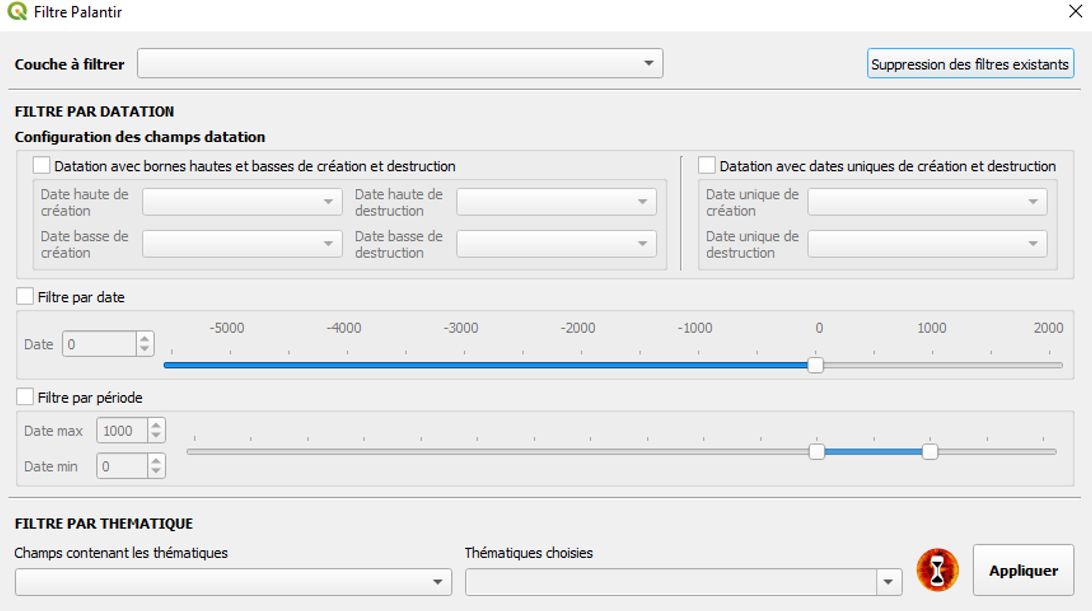Click the Date min stepper up arrow
The height and width of the screenshot is (611, 1092).
point(156,461)
